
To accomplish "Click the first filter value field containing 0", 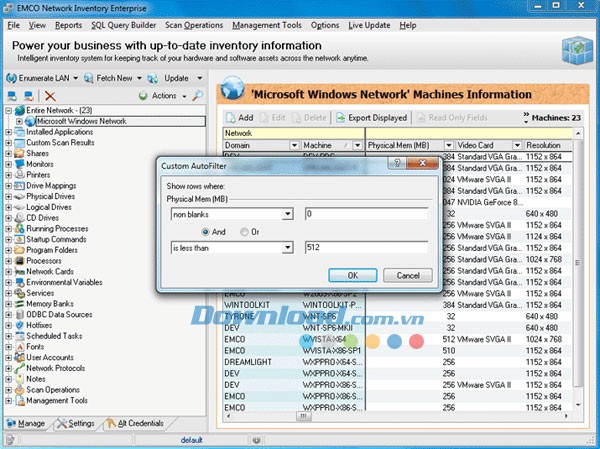I will (367, 214).
